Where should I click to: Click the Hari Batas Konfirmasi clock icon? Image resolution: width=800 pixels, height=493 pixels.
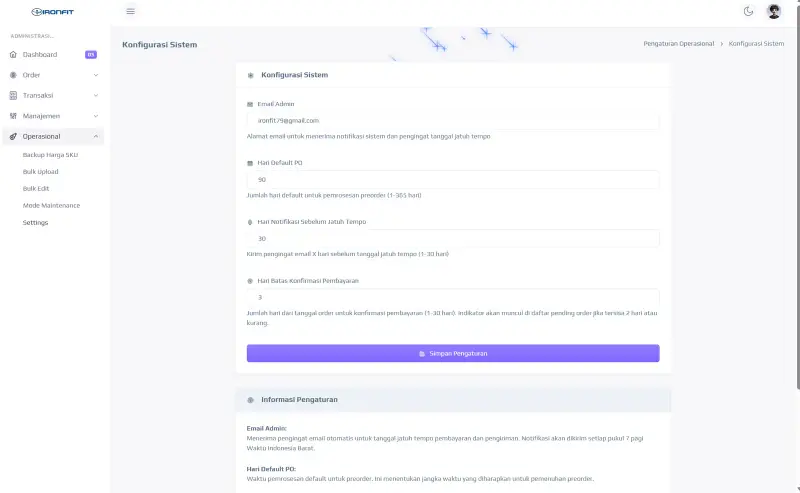point(250,281)
